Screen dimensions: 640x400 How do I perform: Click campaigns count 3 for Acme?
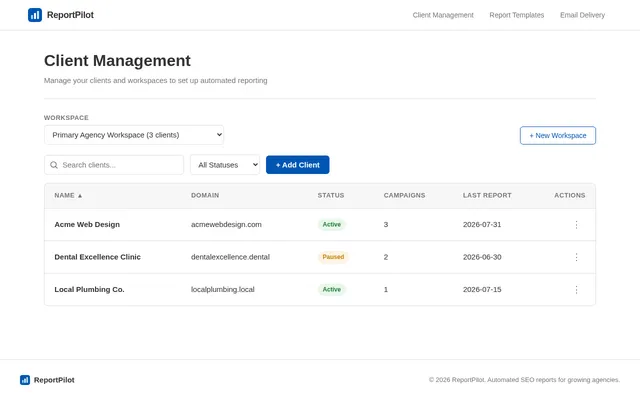tap(386, 224)
